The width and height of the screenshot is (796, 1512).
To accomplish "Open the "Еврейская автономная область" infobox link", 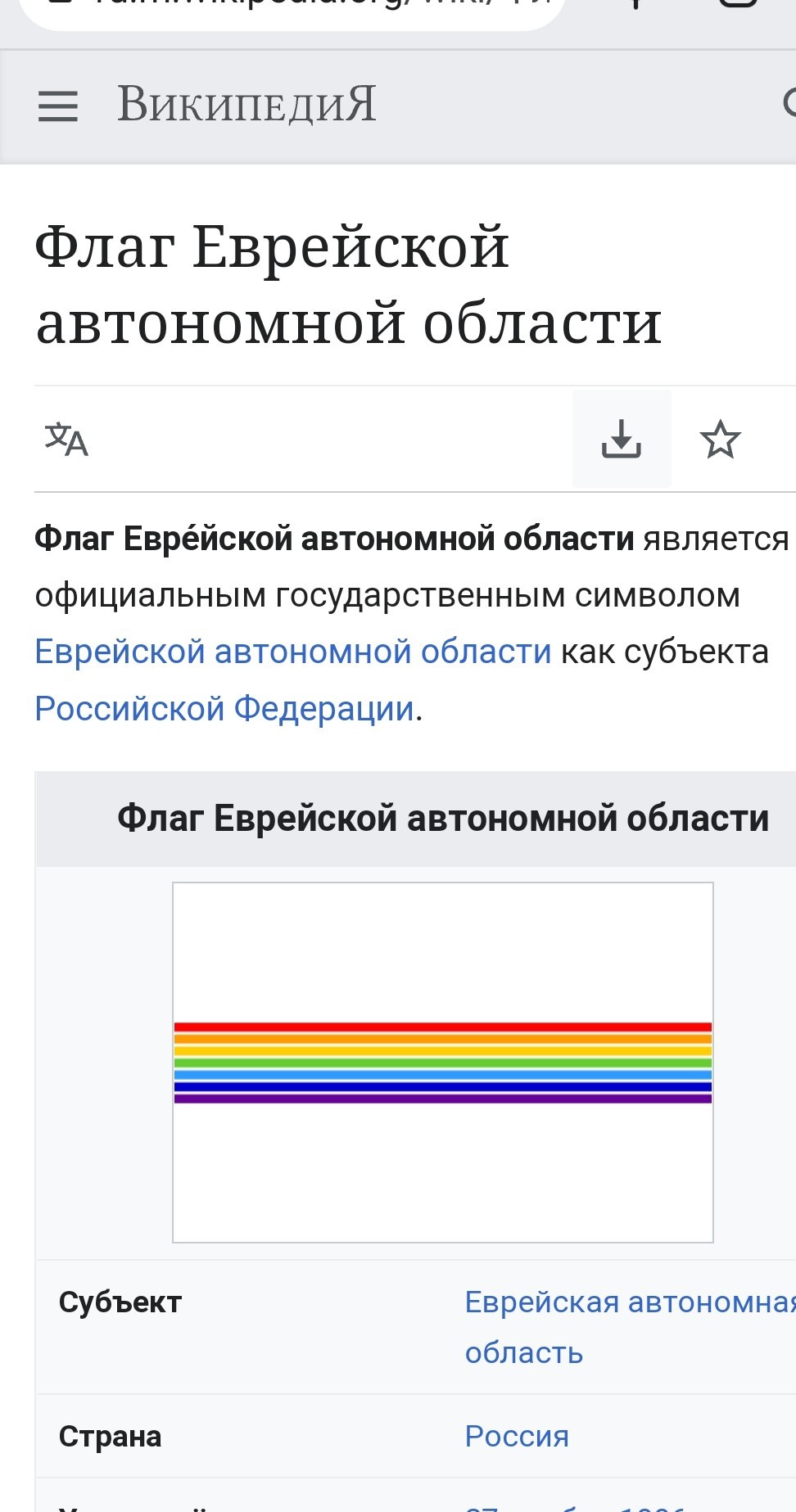I will coord(629,1327).
